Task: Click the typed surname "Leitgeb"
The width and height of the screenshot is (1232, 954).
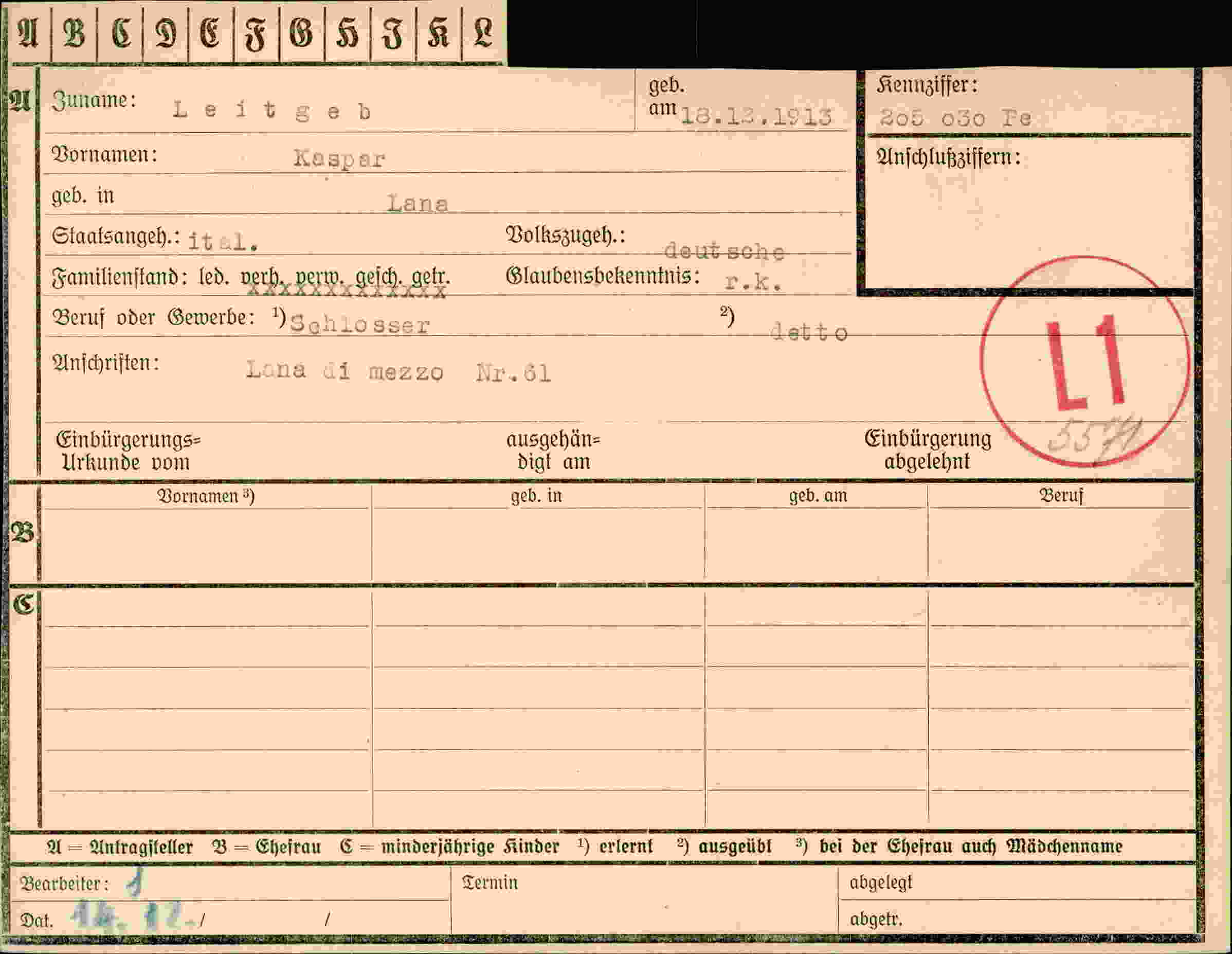Action: click(272, 110)
